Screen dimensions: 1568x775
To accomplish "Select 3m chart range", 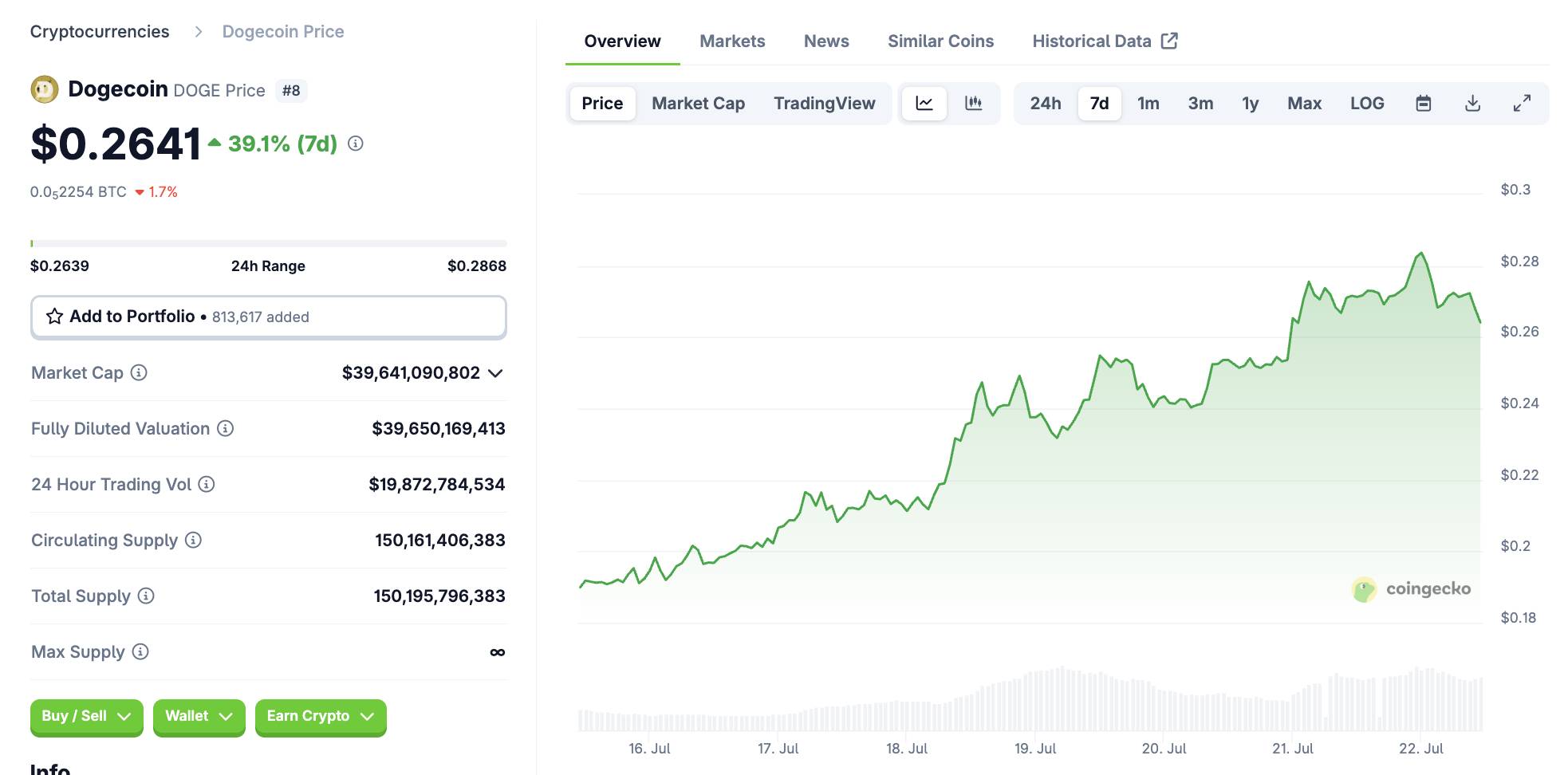I will [1200, 104].
